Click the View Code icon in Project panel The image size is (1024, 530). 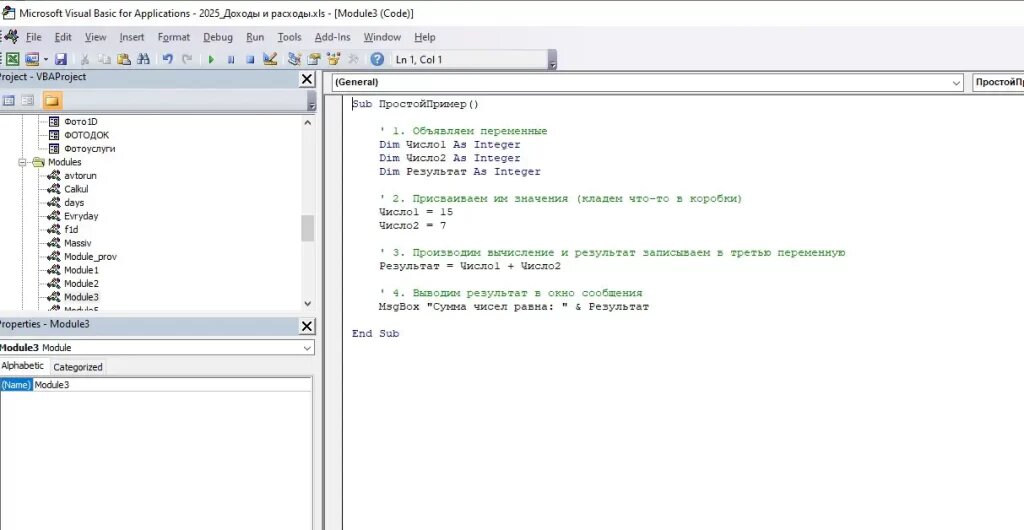pos(8,101)
